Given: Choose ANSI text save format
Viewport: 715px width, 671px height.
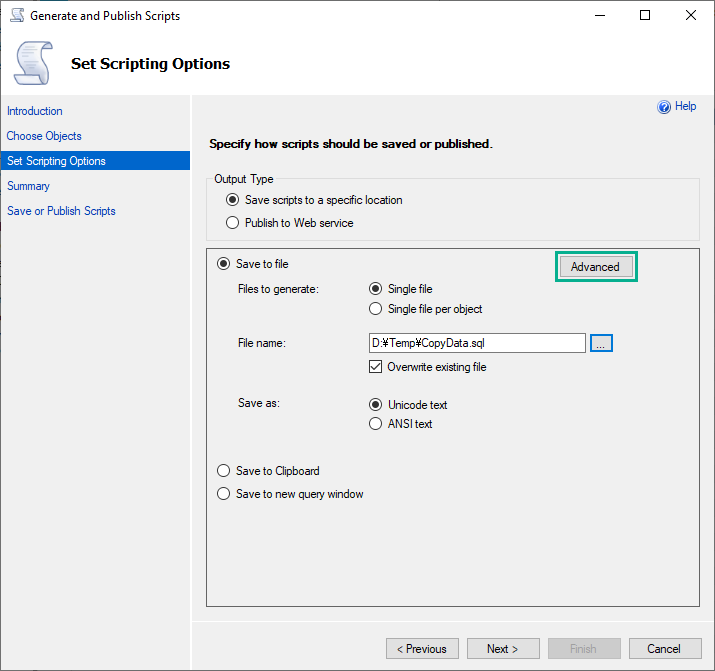Looking at the screenshot, I should click(x=376, y=424).
